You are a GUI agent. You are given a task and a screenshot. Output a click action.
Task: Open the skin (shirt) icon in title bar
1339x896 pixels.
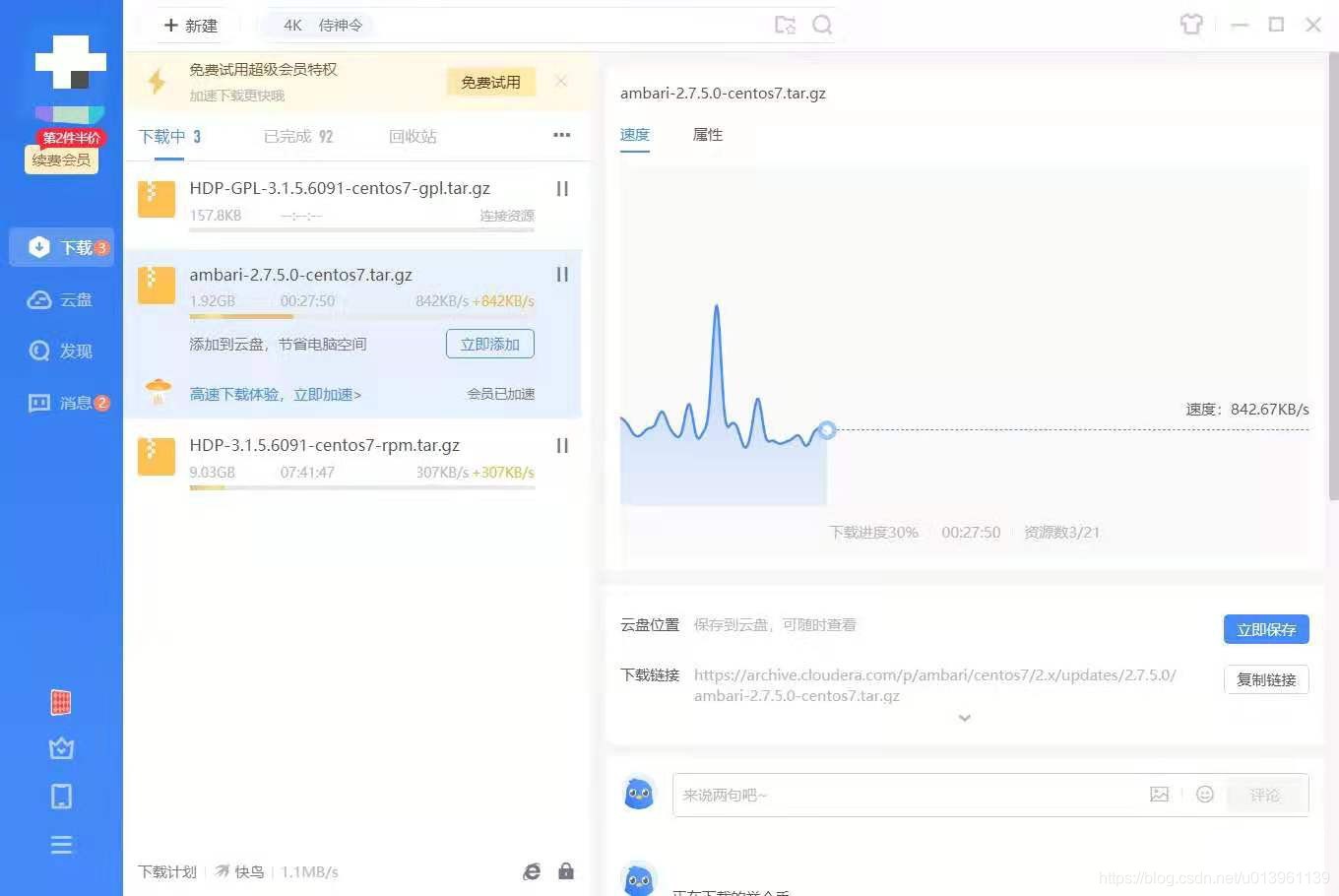click(1191, 25)
